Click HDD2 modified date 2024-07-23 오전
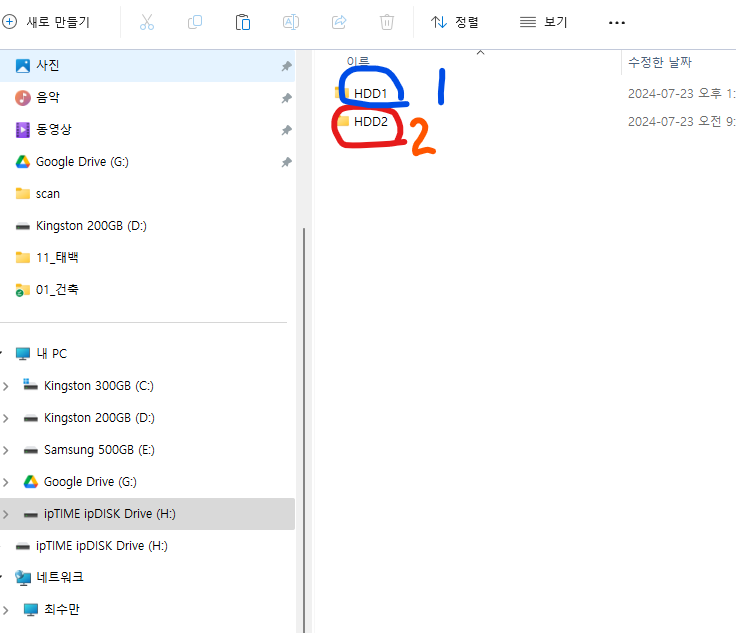The height and width of the screenshot is (633, 736). [x=682, y=122]
